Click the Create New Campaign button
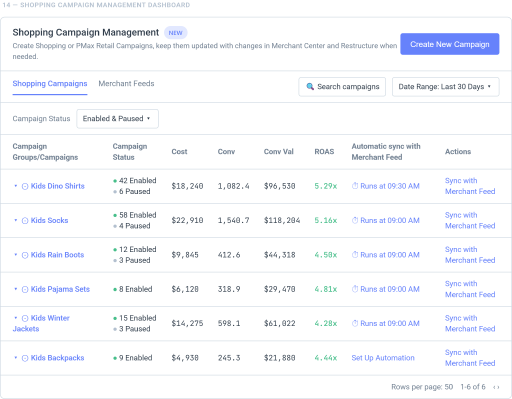The height and width of the screenshot is (399, 512). 450,44
